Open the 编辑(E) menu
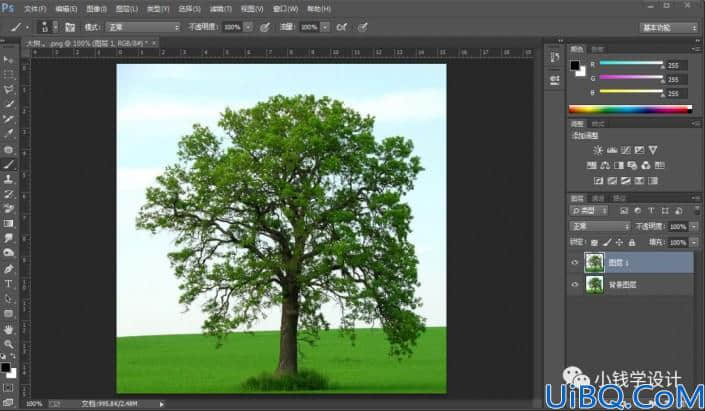 tap(66, 9)
